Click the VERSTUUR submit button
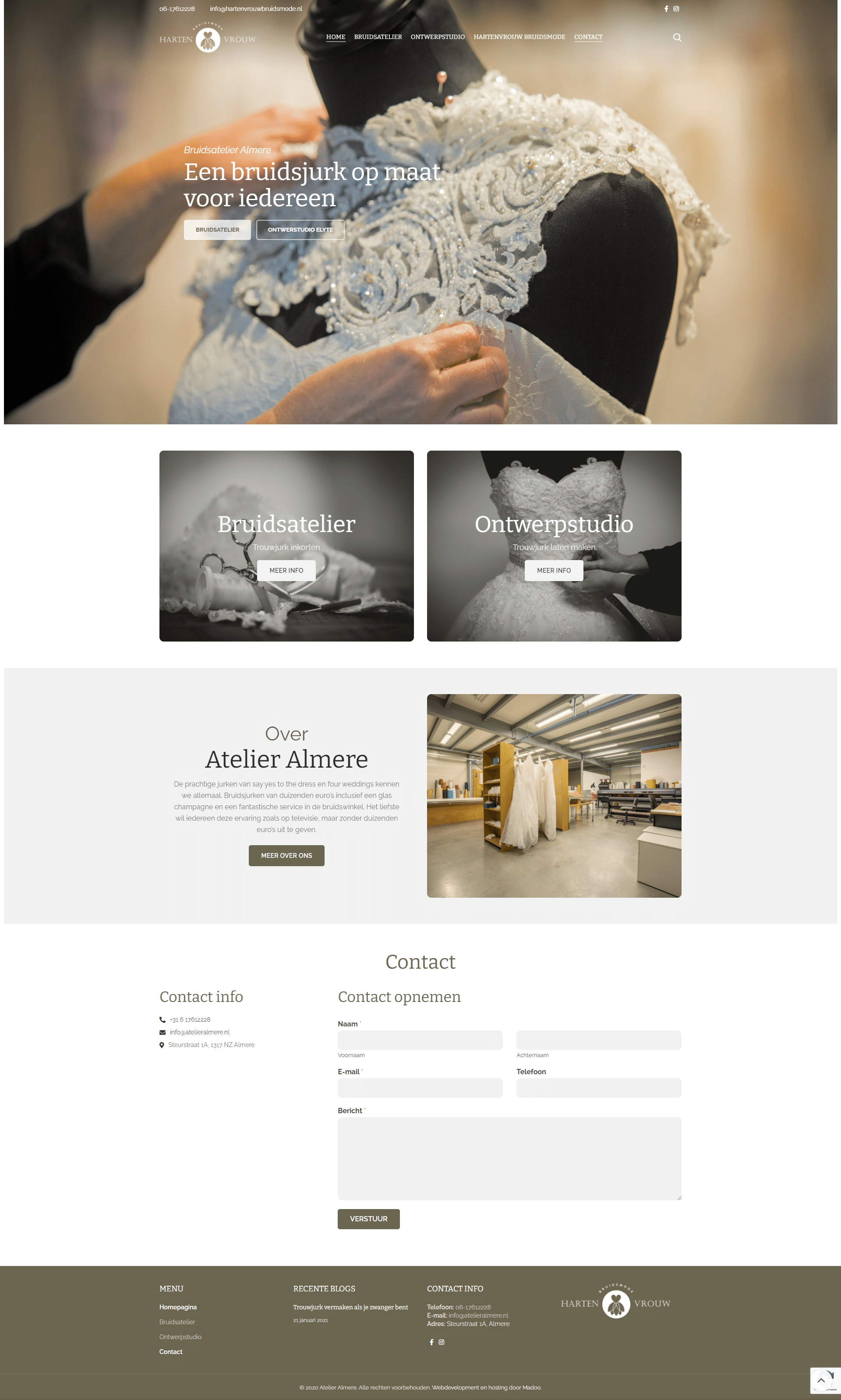This screenshot has width=841, height=1400. tap(369, 1218)
